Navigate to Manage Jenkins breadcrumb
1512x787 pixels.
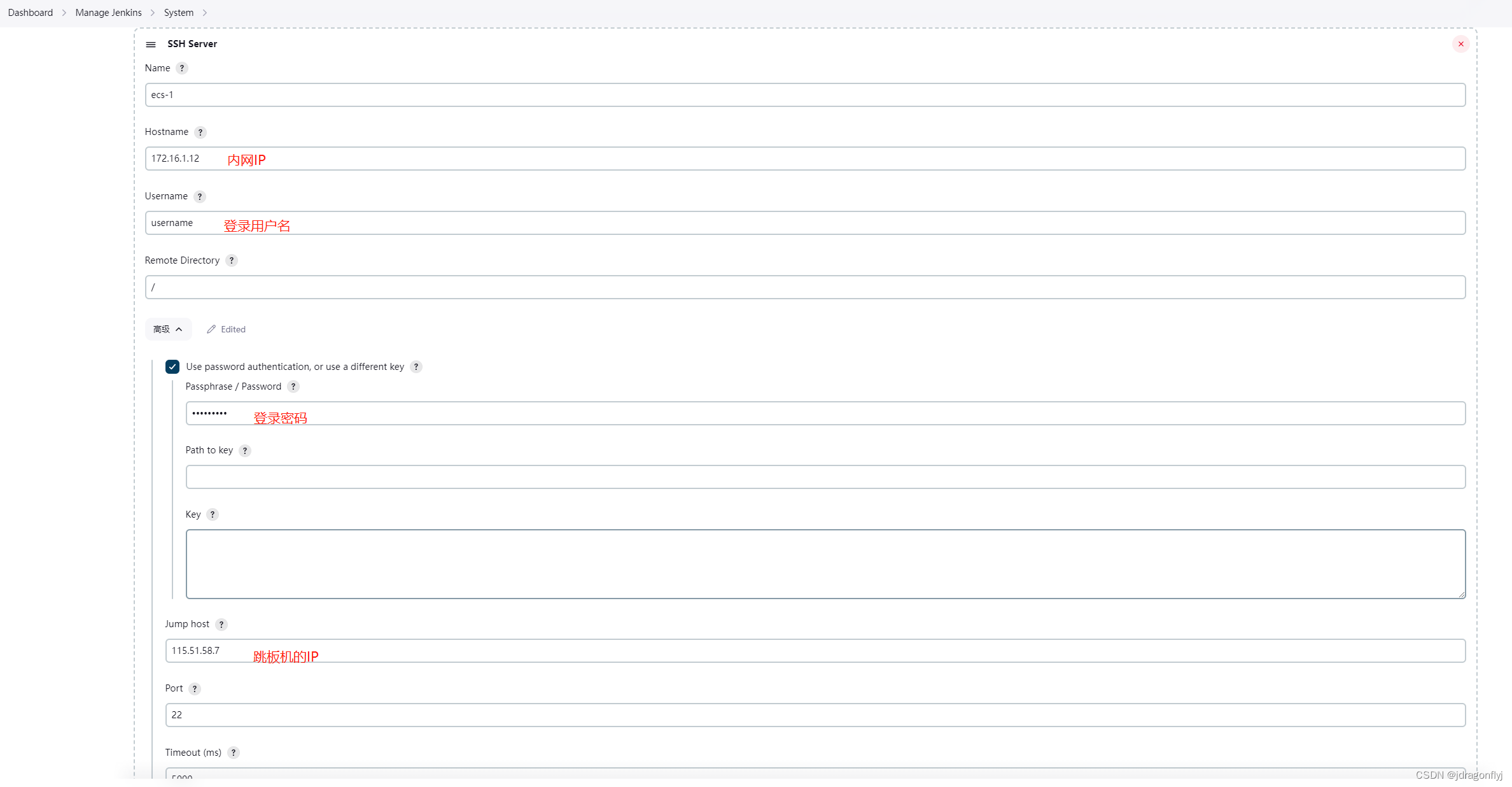point(108,13)
